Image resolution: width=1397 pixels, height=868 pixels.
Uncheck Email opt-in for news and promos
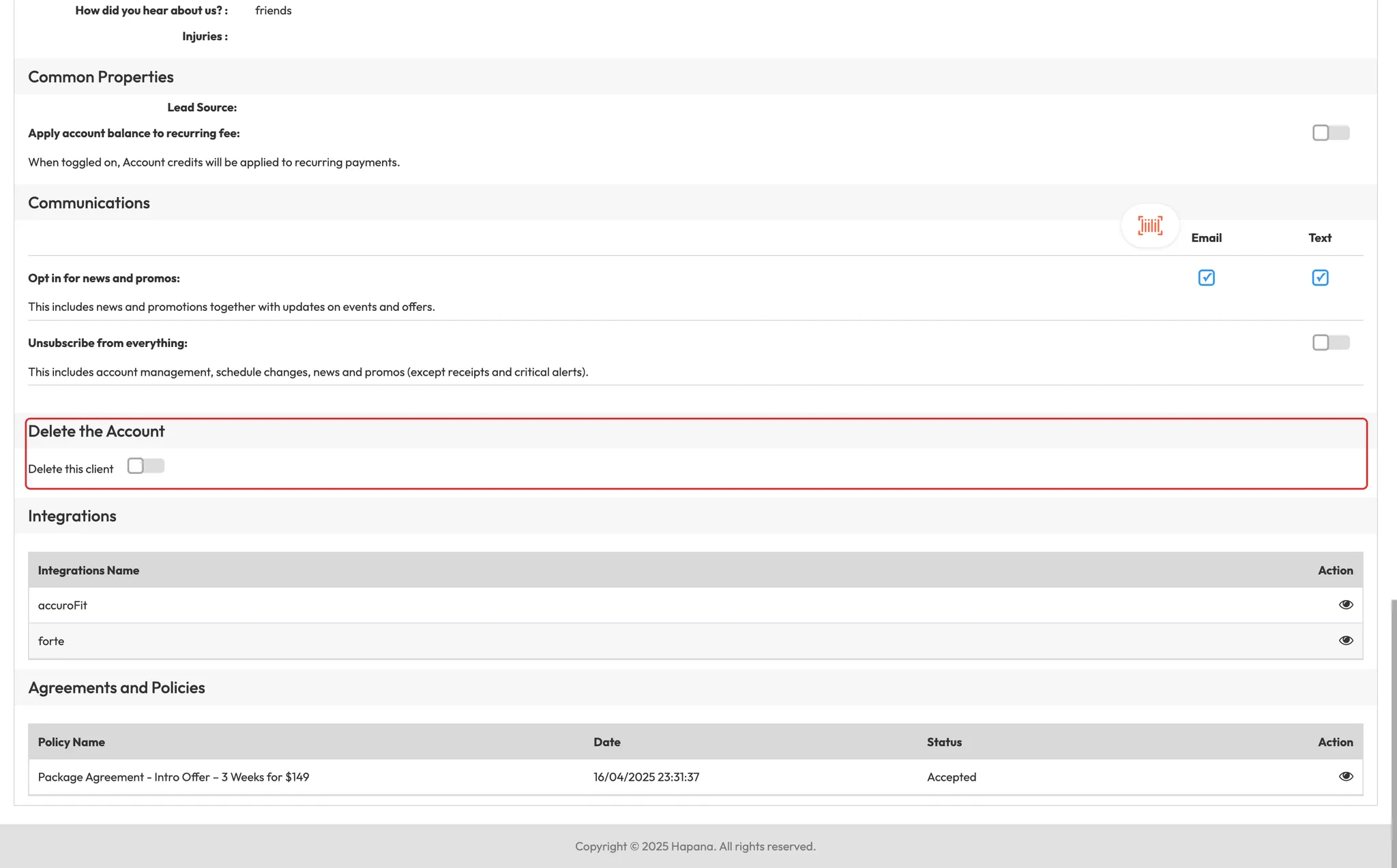click(1206, 278)
